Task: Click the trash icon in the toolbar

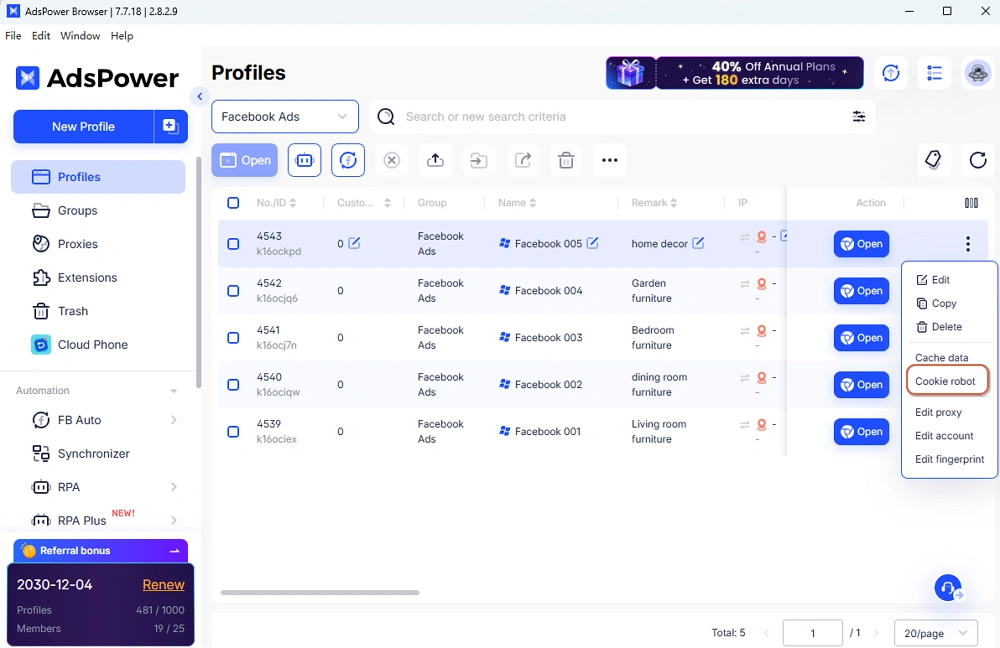Action: coord(566,160)
